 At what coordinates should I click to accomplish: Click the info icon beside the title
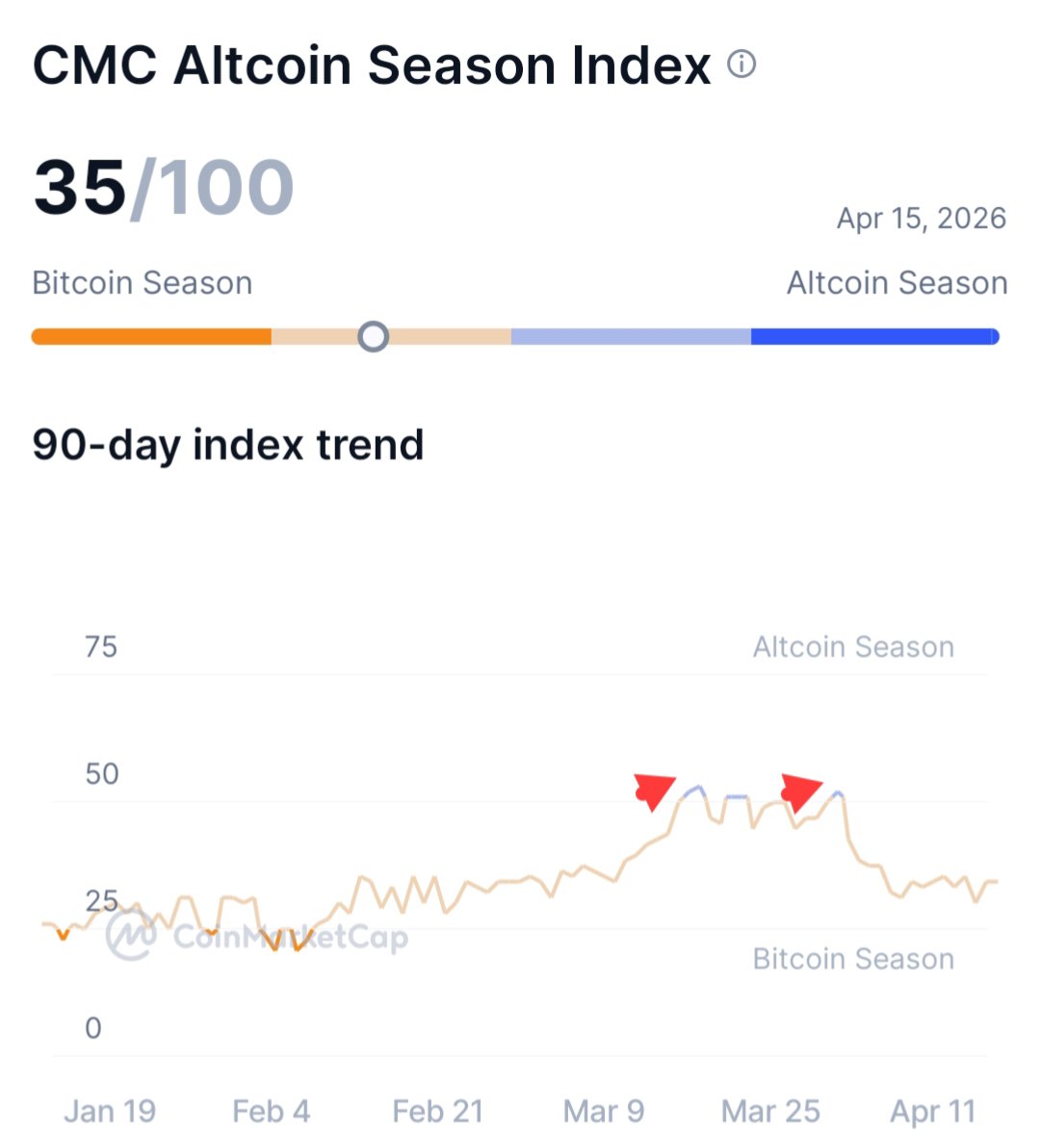(741, 65)
